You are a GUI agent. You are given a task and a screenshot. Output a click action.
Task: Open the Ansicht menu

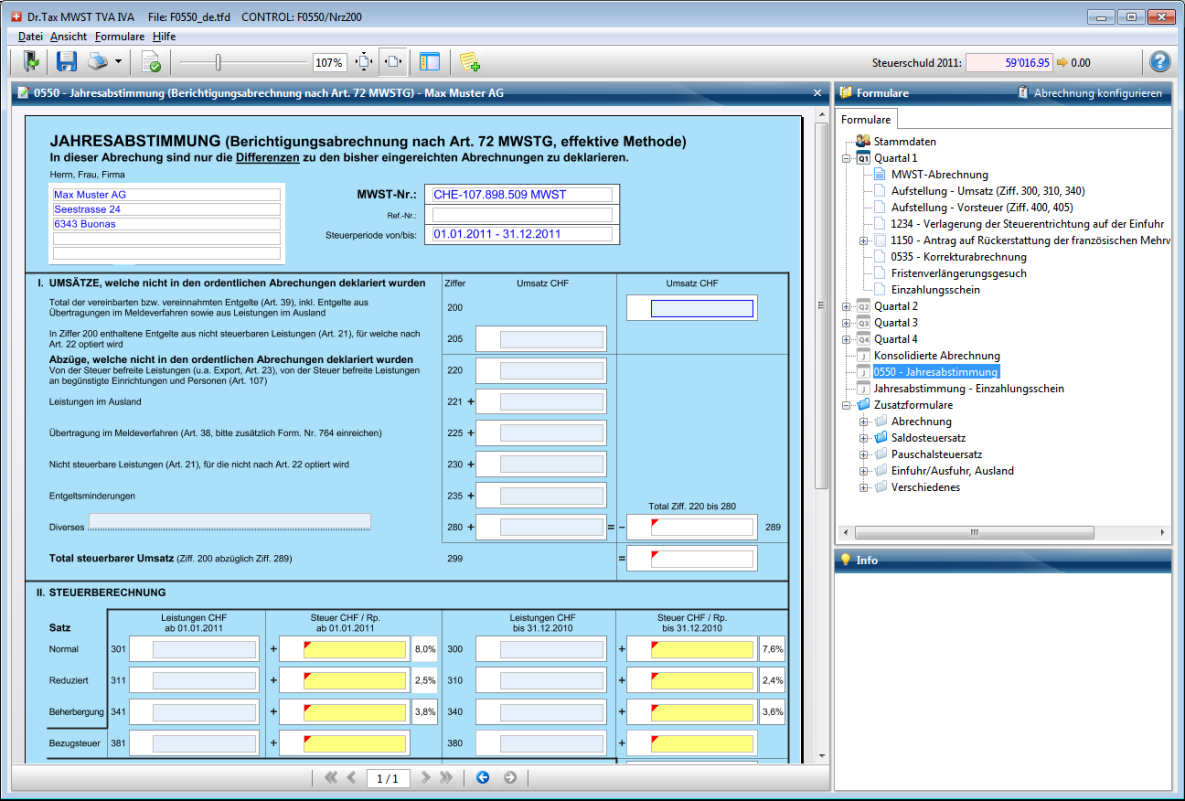69,36
